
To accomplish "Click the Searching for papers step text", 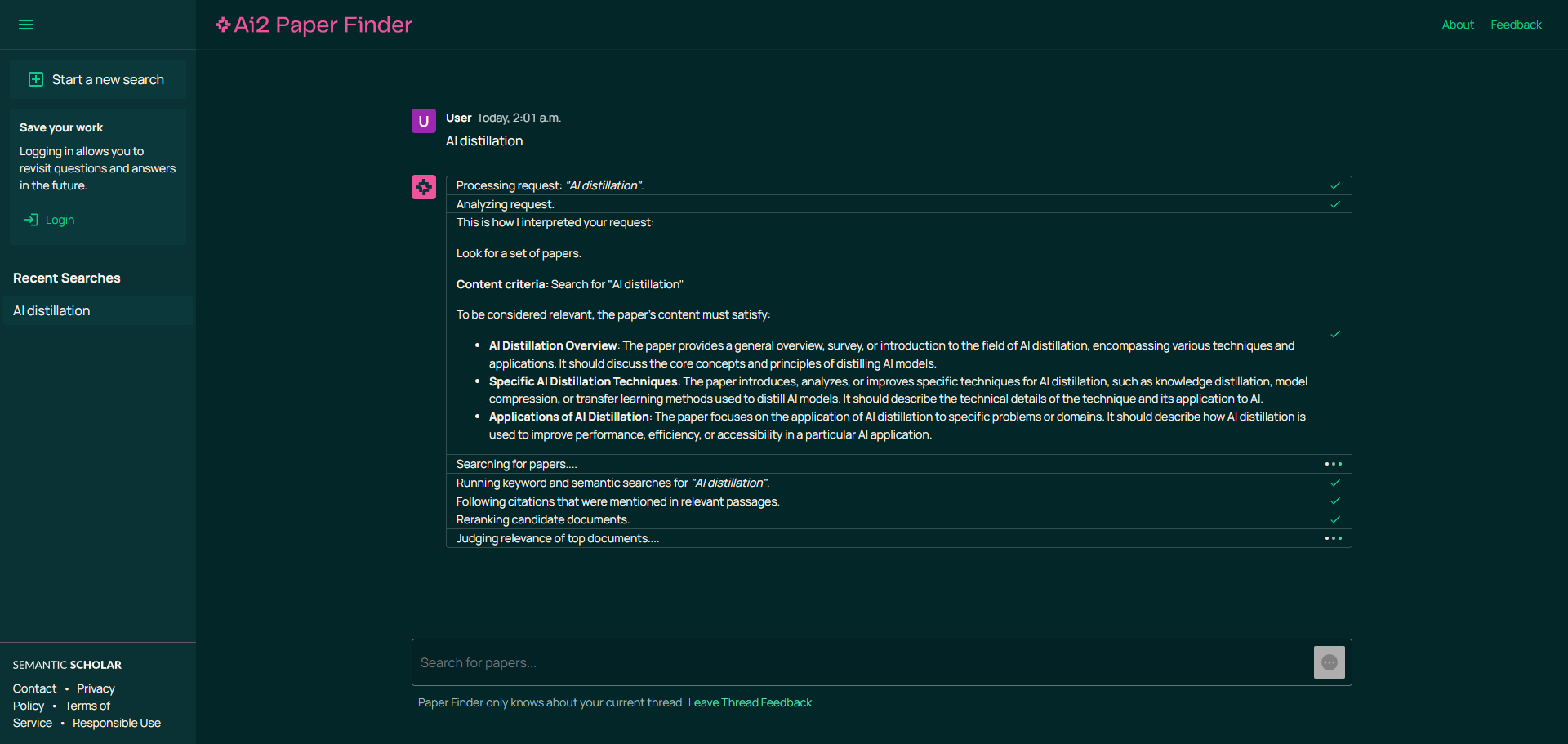I will [516, 464].
